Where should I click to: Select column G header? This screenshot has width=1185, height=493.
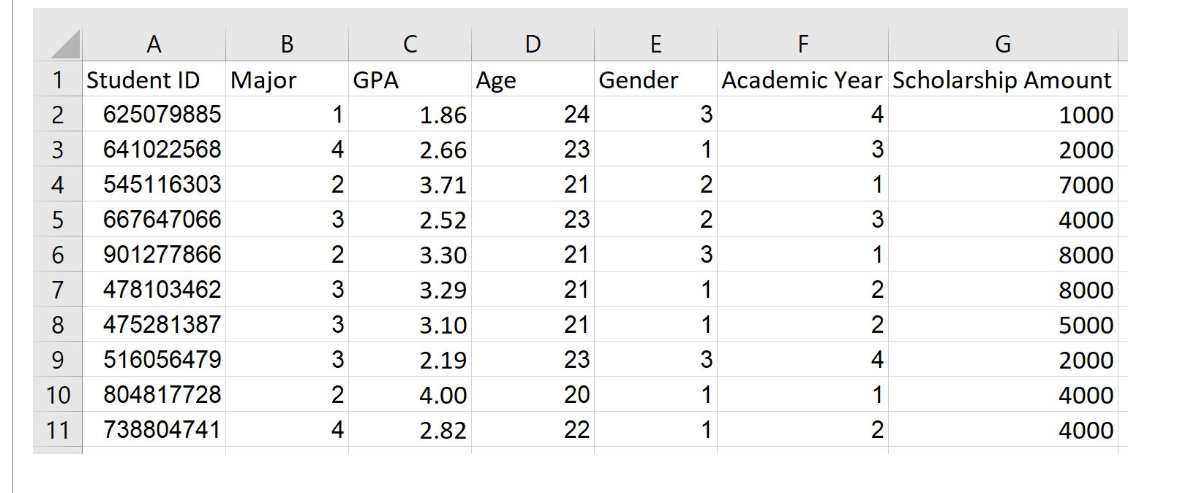[1002, 44]
